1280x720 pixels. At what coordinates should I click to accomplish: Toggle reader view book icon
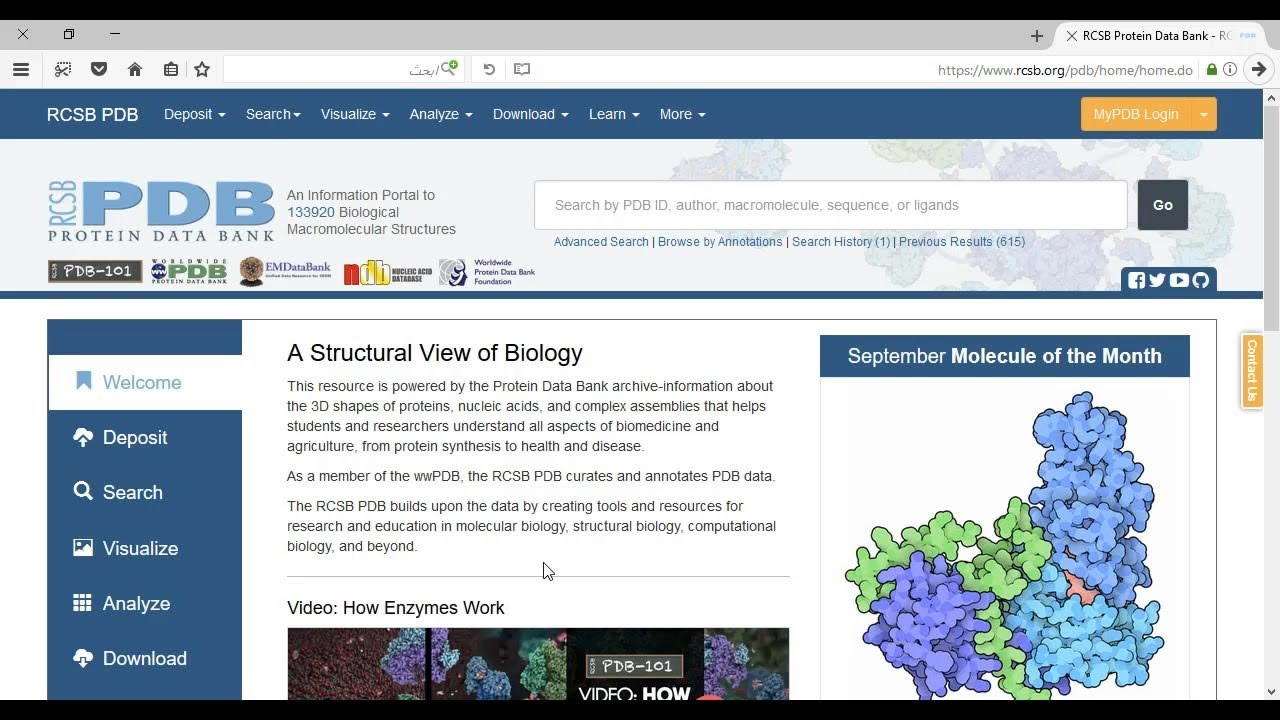[522, 69]
